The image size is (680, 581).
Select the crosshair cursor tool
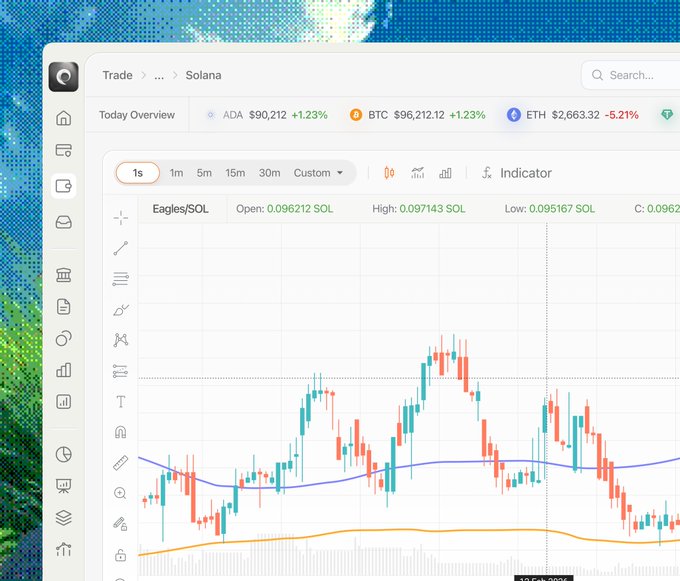pyautogui.click(x=121, y=218)
